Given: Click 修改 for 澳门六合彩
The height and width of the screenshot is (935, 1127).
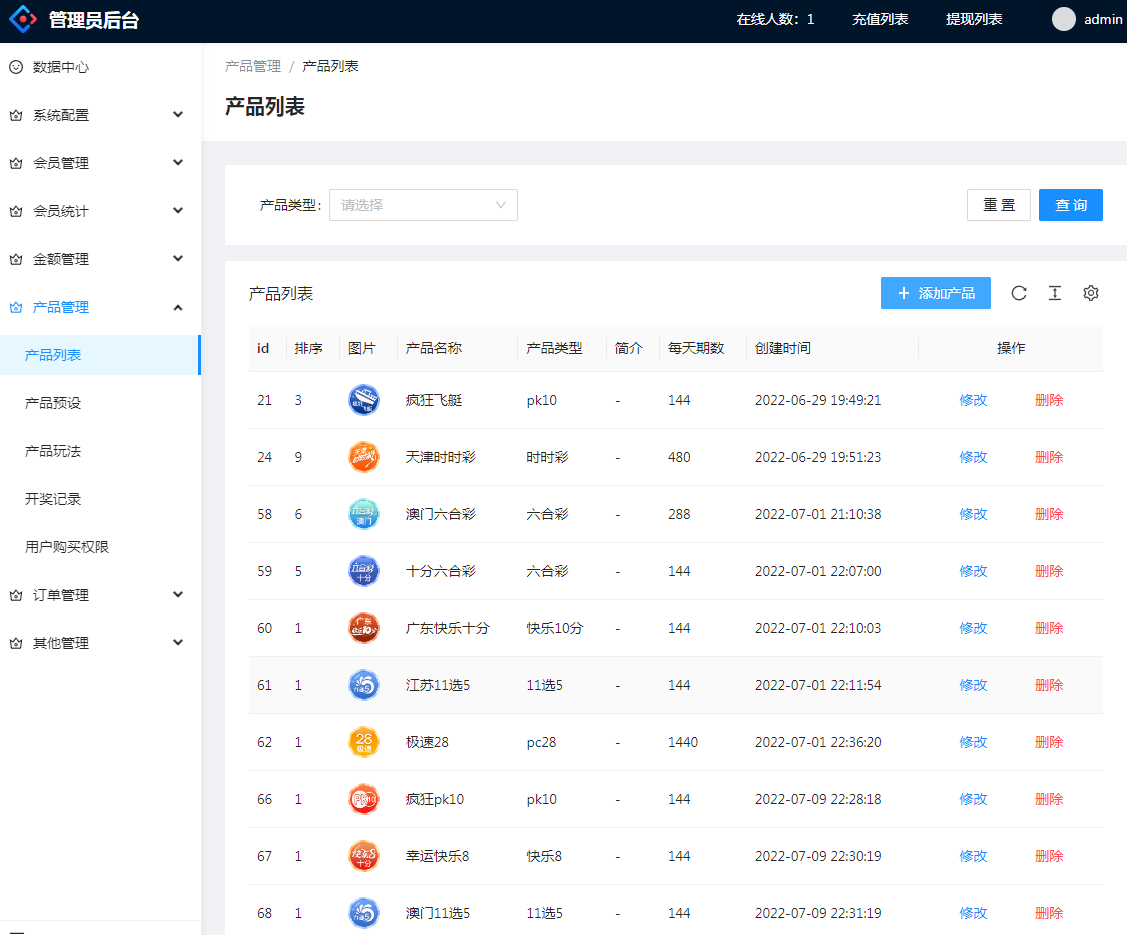Looking at the screenshot, I should pos(973,514).
